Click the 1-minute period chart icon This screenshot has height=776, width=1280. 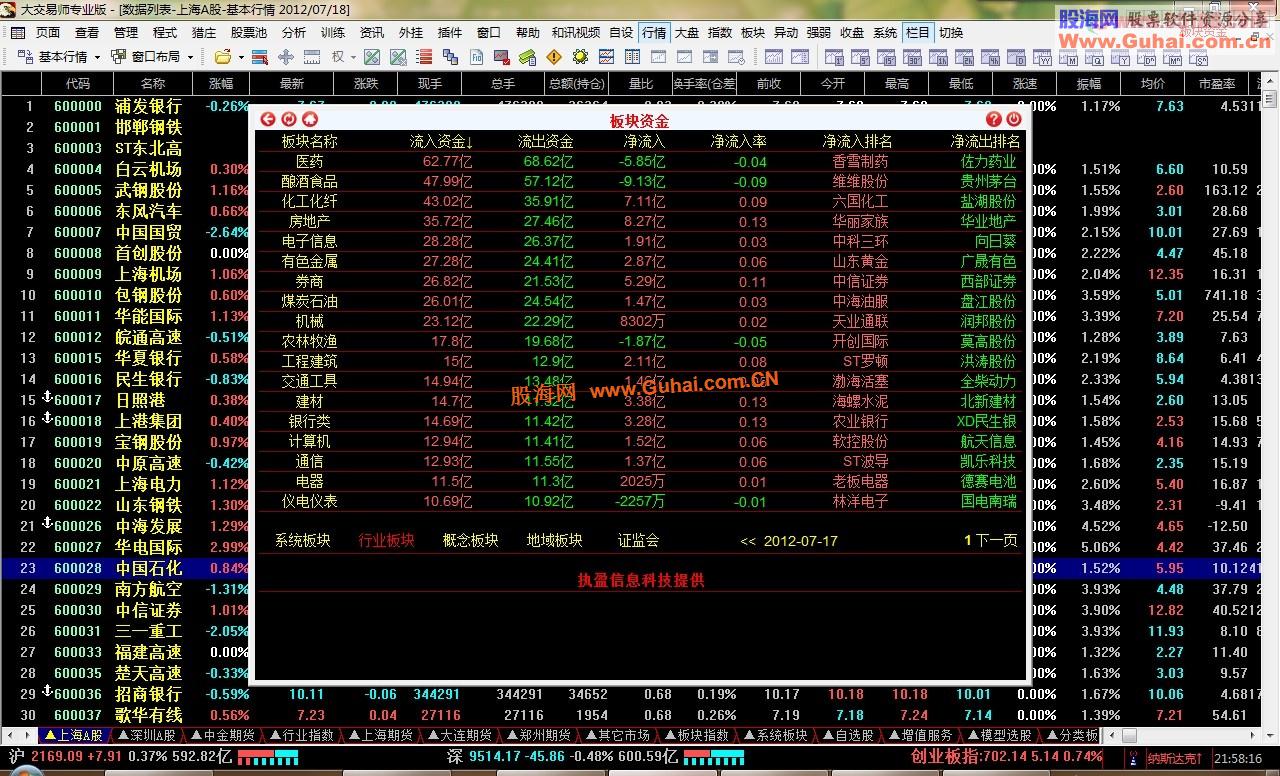pyautogui.click(x=834, y=57)
